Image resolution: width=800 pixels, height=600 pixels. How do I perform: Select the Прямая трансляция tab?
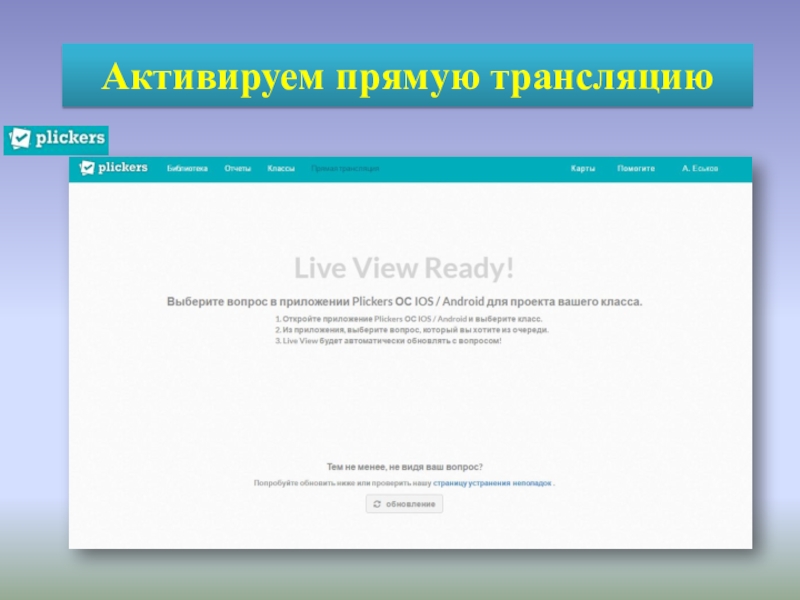pyautogui.click(x=345, y=168)
